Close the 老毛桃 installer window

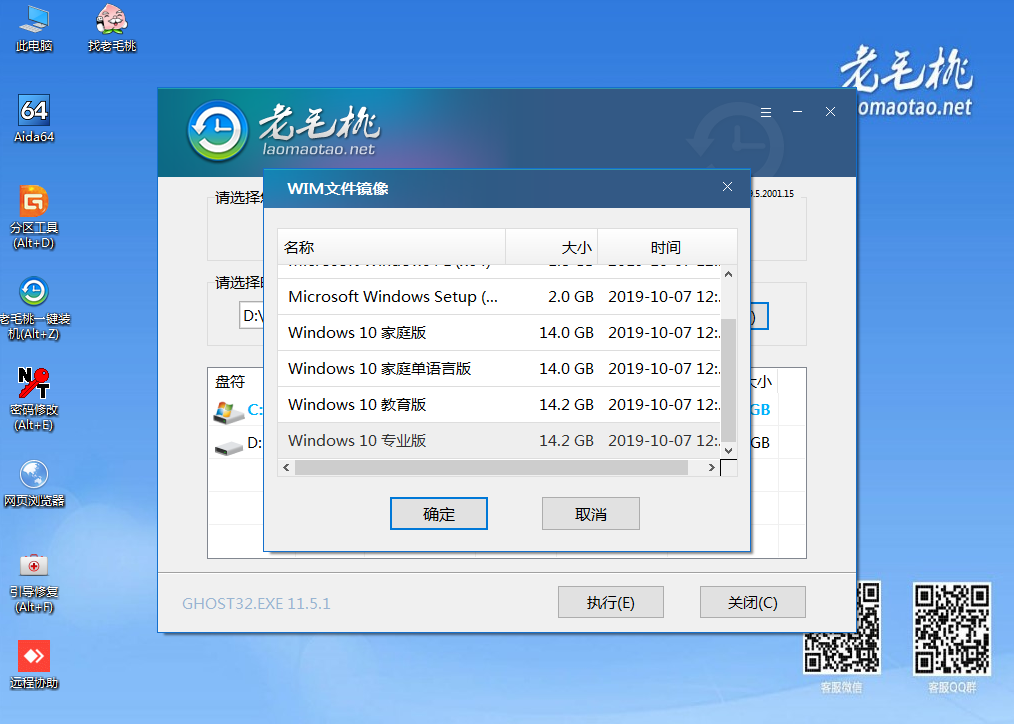pyautogui.click(x=830, y=112)
